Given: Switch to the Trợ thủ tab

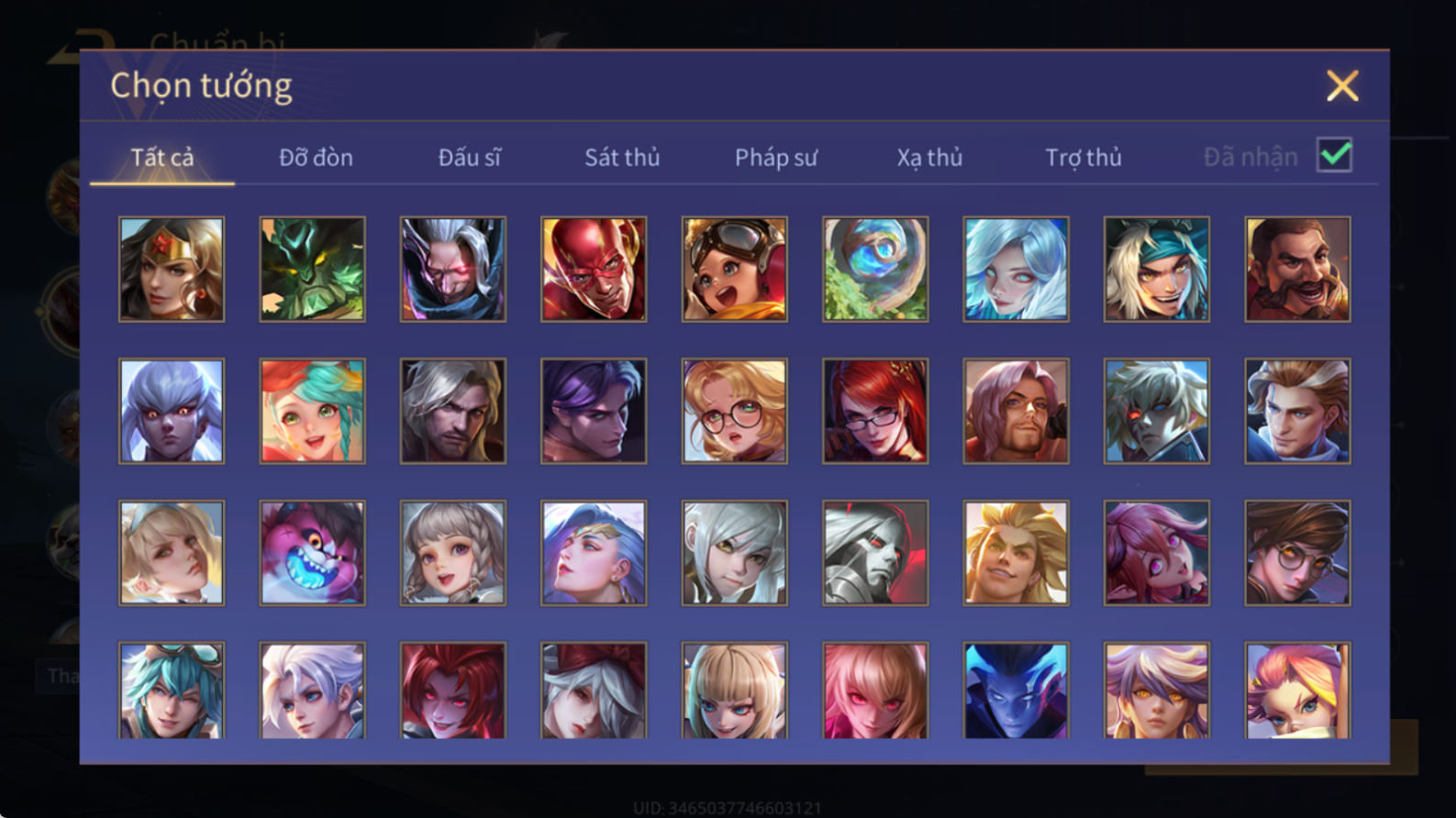Looking at the screenshot, I should pyautogui.click(x=1084, y=158).
